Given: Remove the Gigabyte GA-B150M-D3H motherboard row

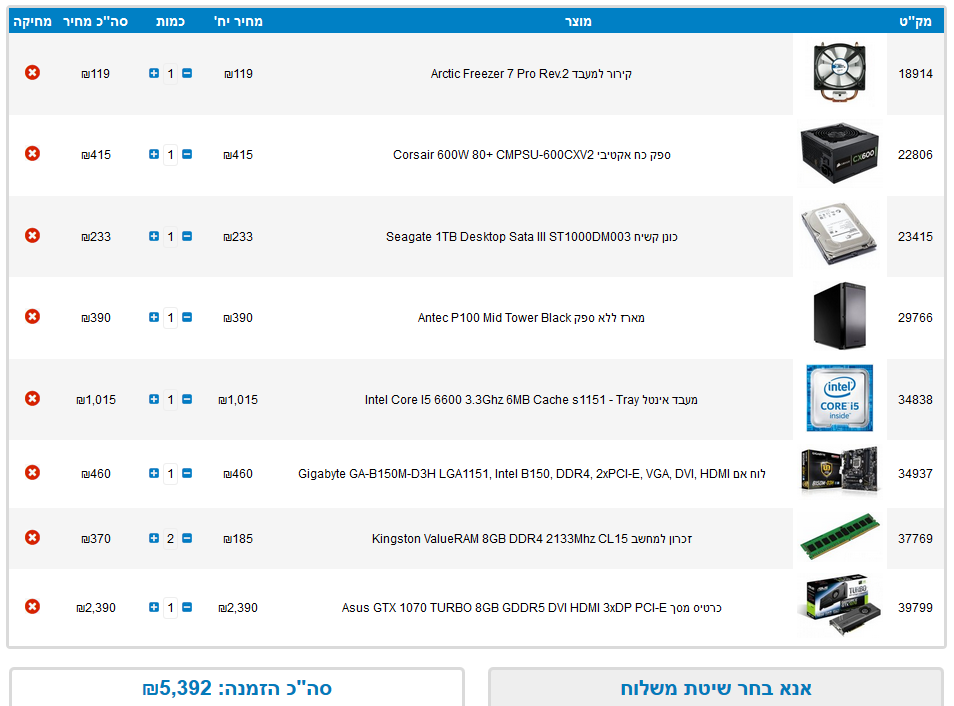Looking at the screenshot, I should 32,472.
